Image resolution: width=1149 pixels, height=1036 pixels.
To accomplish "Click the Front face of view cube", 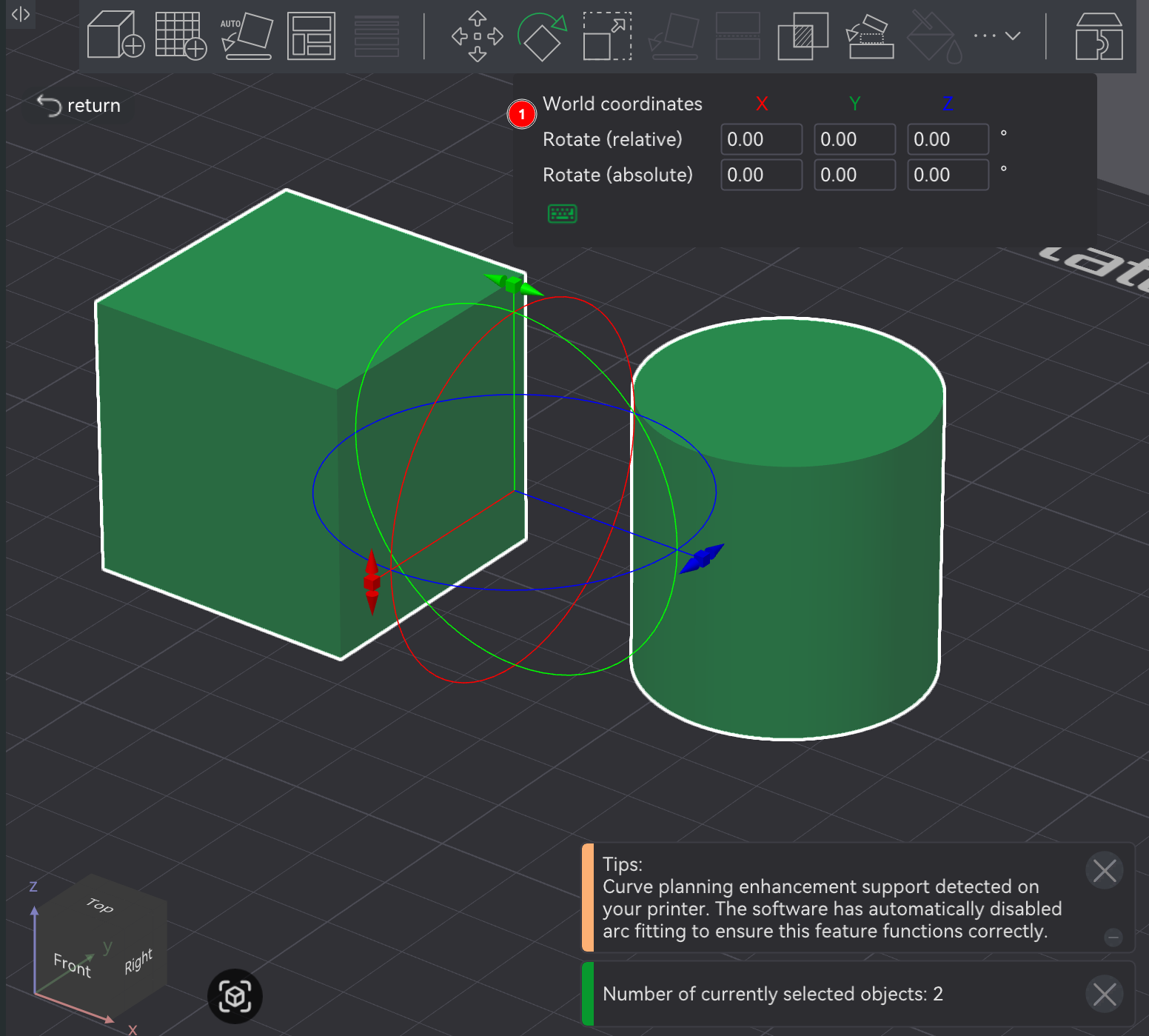I will (73, 964).
